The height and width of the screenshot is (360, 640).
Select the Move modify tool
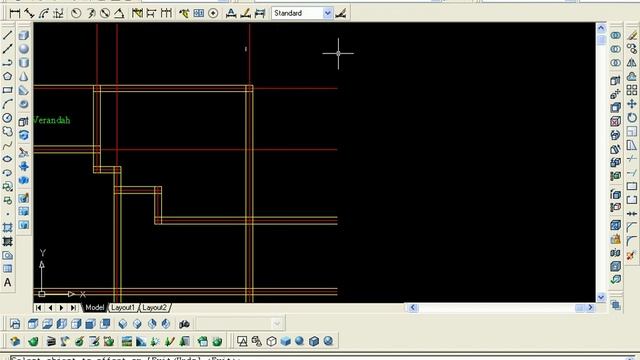[x=632, y=104]
